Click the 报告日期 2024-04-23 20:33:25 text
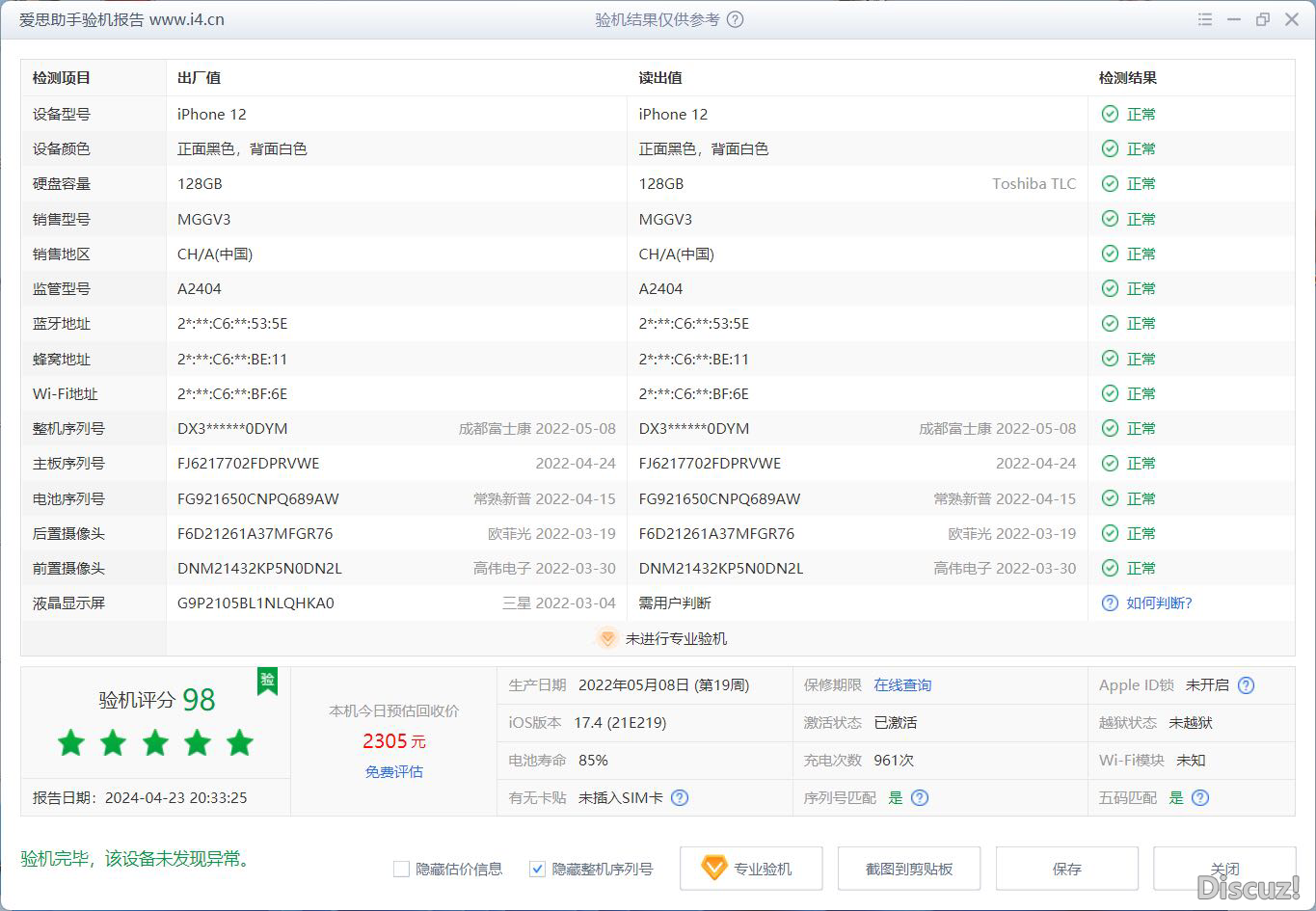The height and width of the screenshot is (911, 1316). coord(140,797)
